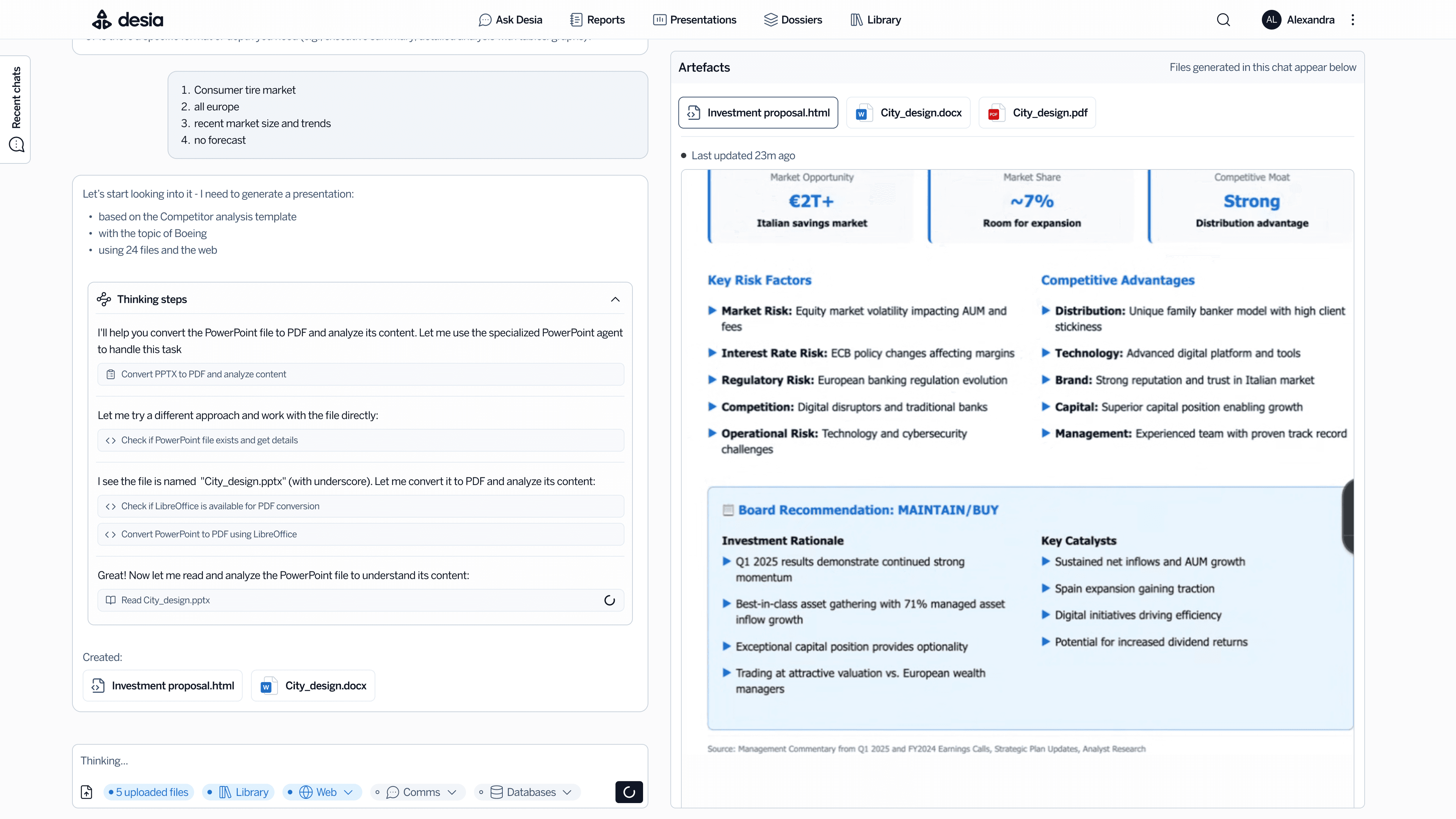Click the Read City_design.pptx loading spinner
This screenshot has height=819, width=1456.
point(609,600)
